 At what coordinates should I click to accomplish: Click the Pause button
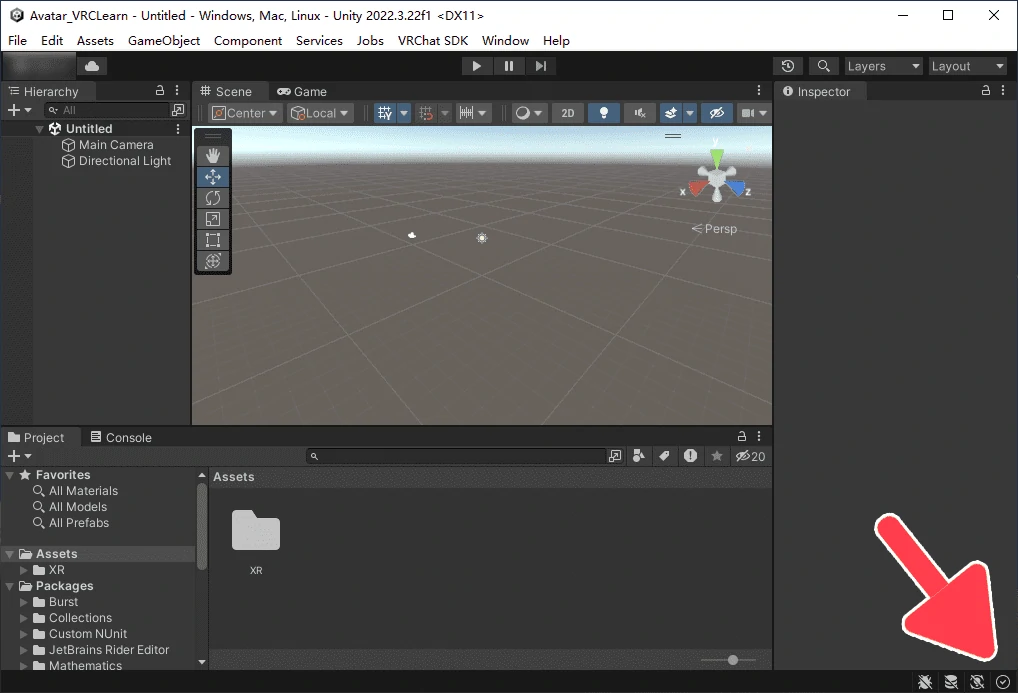point(509,66)
